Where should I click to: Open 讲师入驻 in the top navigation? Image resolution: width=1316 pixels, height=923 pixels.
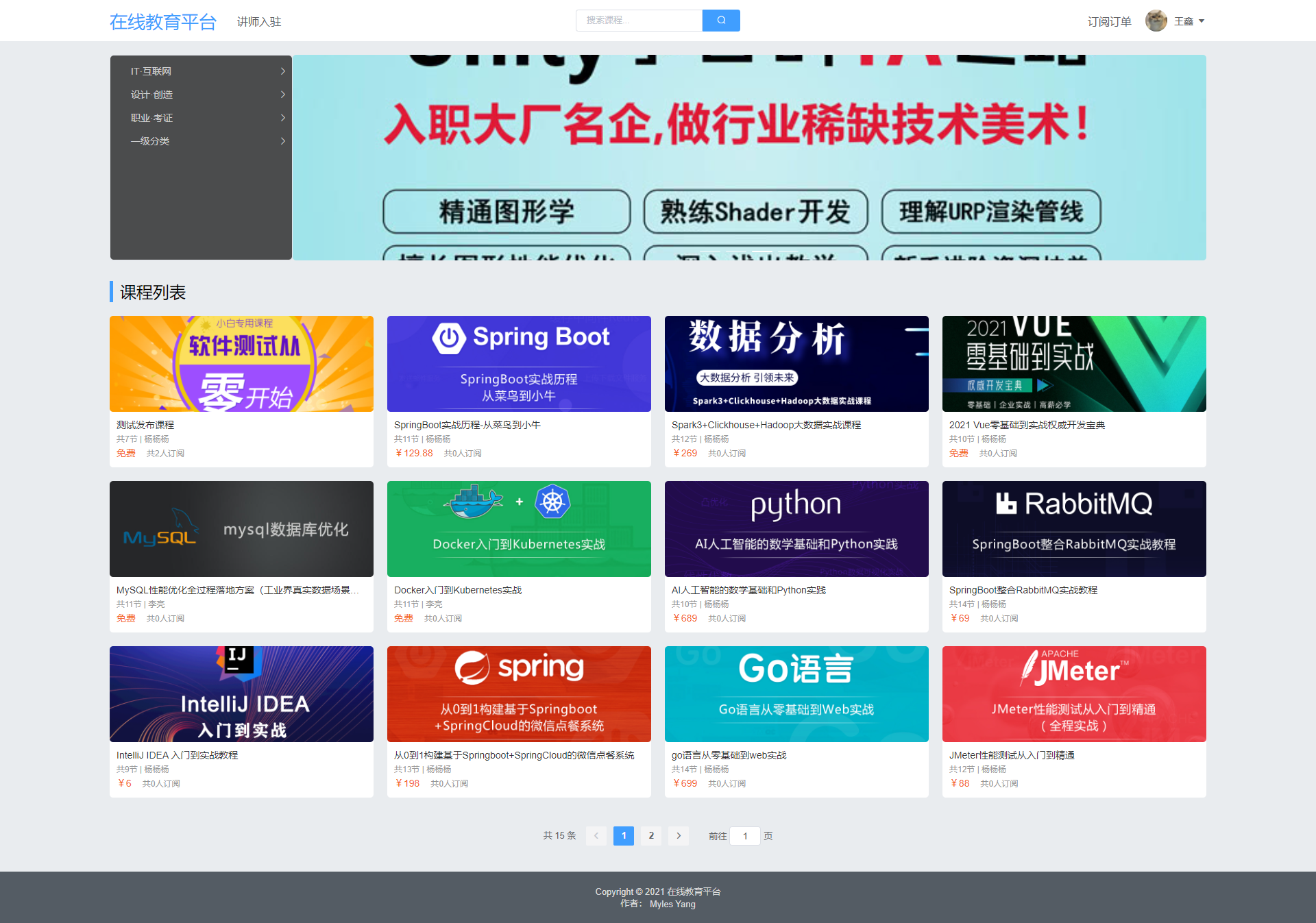[x=259, y=22]
